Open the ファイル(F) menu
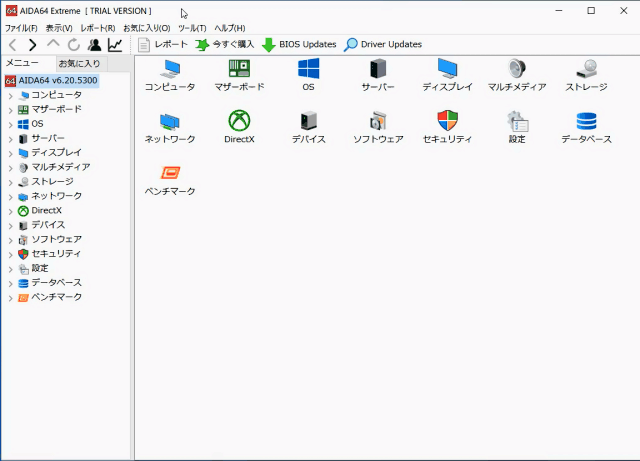The image size is (640, 461). [x=21, y=28]
